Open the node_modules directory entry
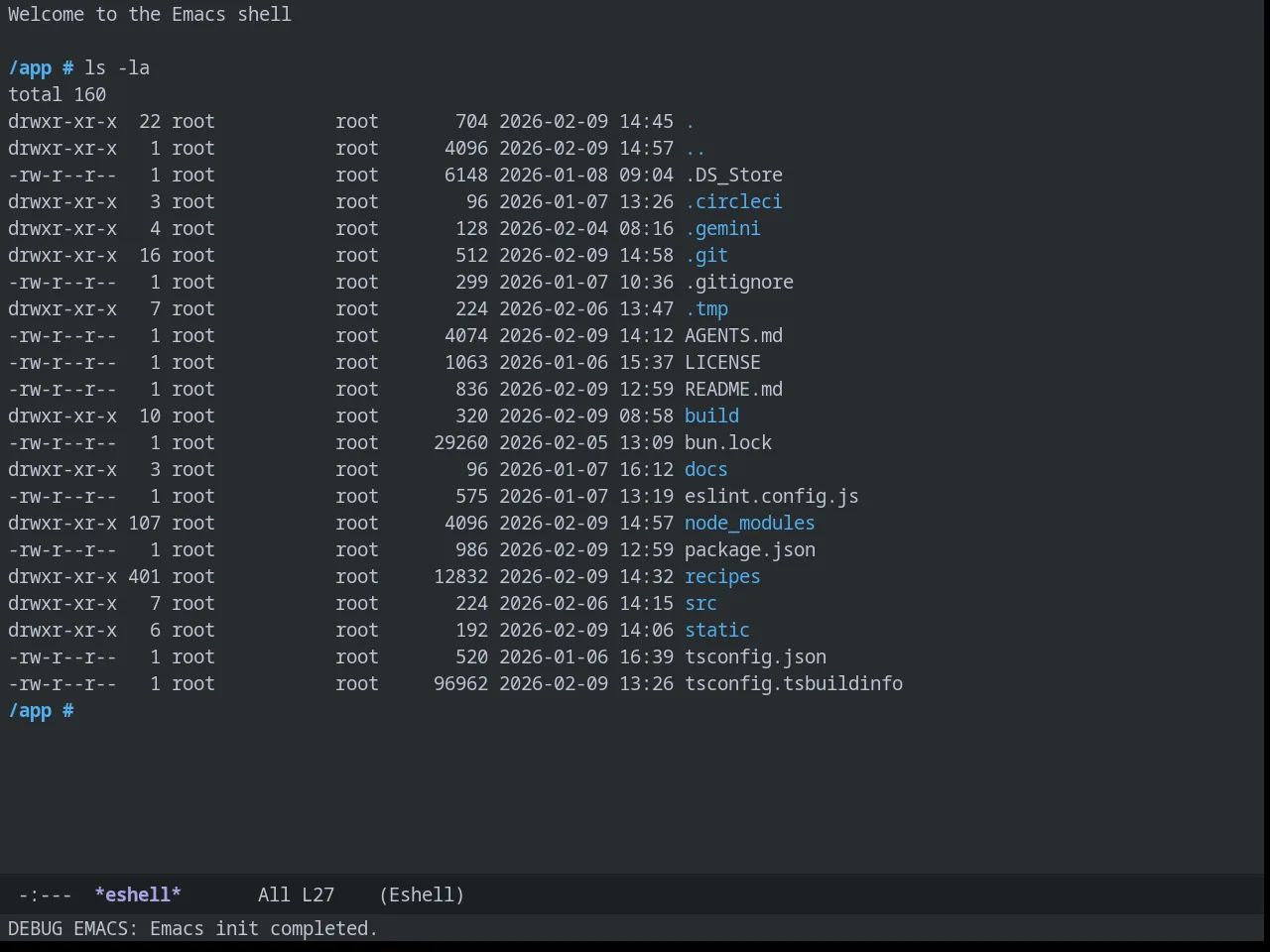 750,523
